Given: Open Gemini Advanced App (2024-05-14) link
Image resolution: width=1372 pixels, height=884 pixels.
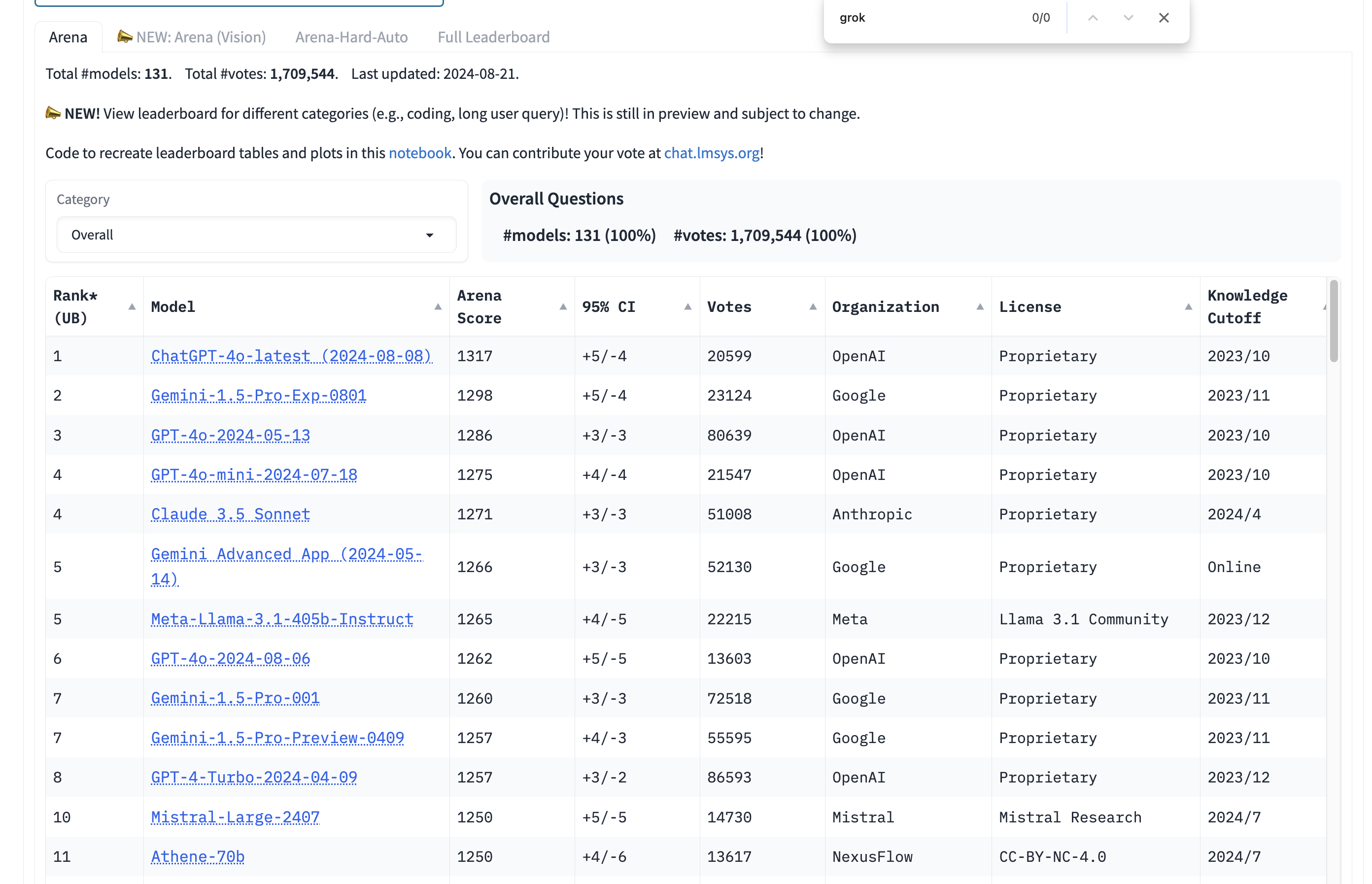Looking at the screenshot, I should 286,567.
